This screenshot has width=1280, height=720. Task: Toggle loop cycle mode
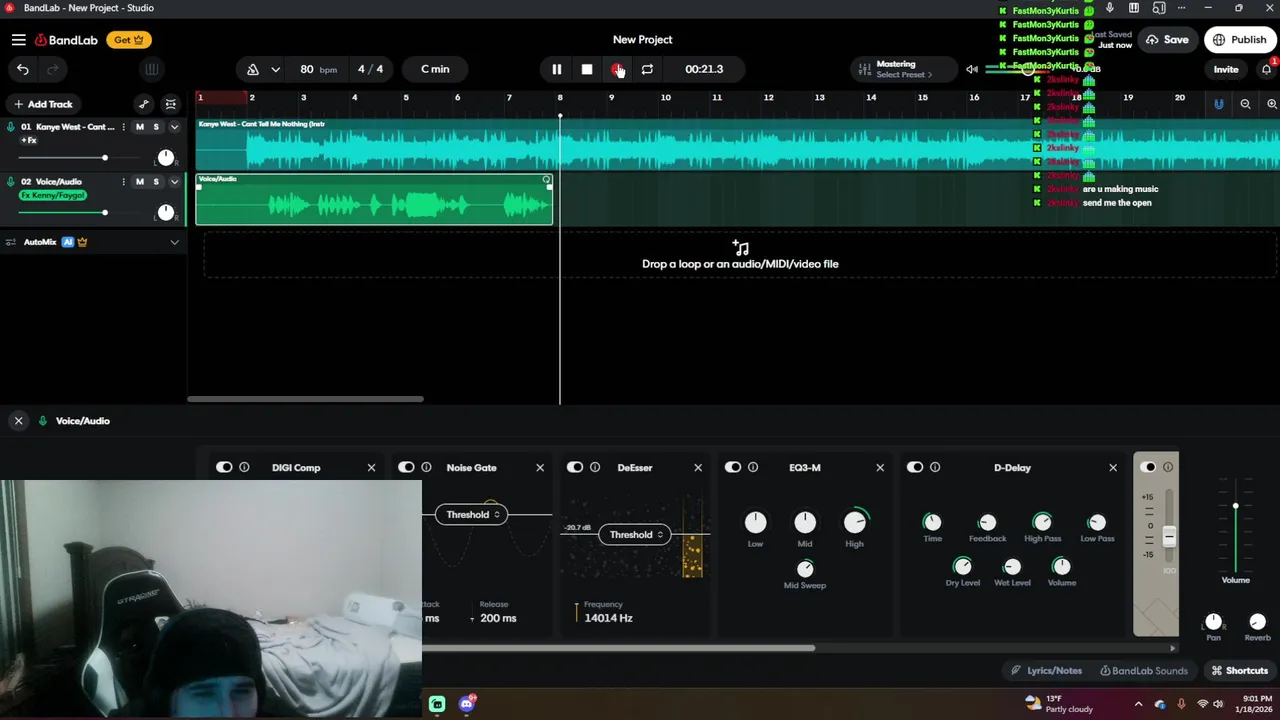click(x=647, y=69)
